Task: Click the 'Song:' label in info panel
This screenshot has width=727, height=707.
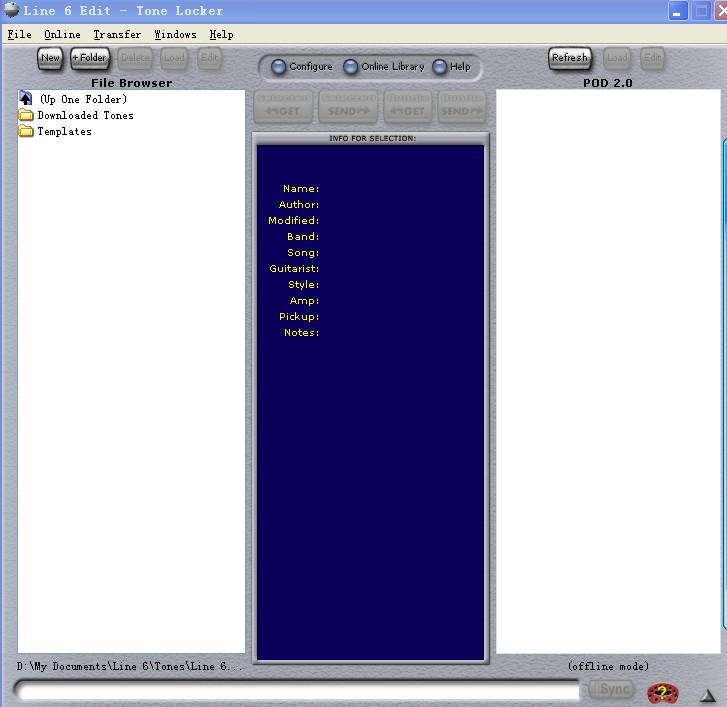Action: click(x=303, y=253)
